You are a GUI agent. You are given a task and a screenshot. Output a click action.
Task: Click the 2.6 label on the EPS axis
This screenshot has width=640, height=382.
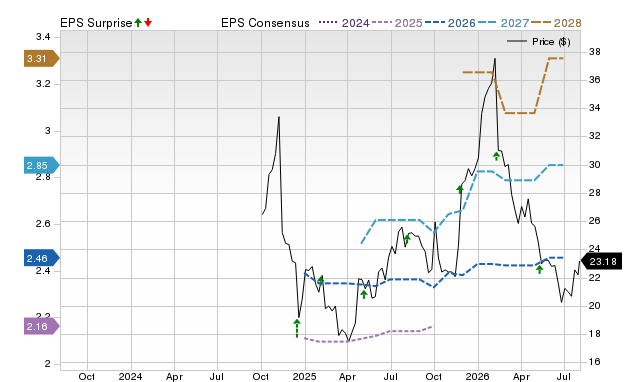43,224
